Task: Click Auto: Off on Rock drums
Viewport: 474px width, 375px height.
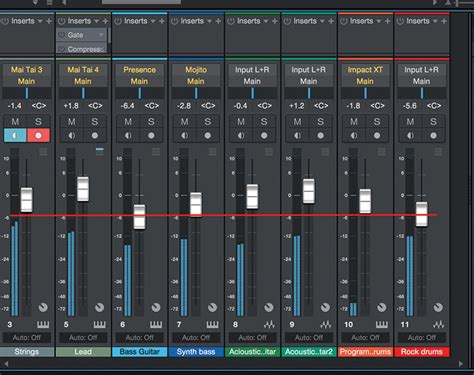Action: [421, 338]
